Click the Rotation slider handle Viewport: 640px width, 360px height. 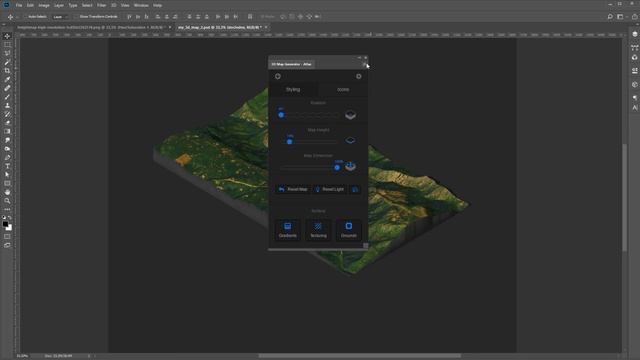(x=281, y=115)
